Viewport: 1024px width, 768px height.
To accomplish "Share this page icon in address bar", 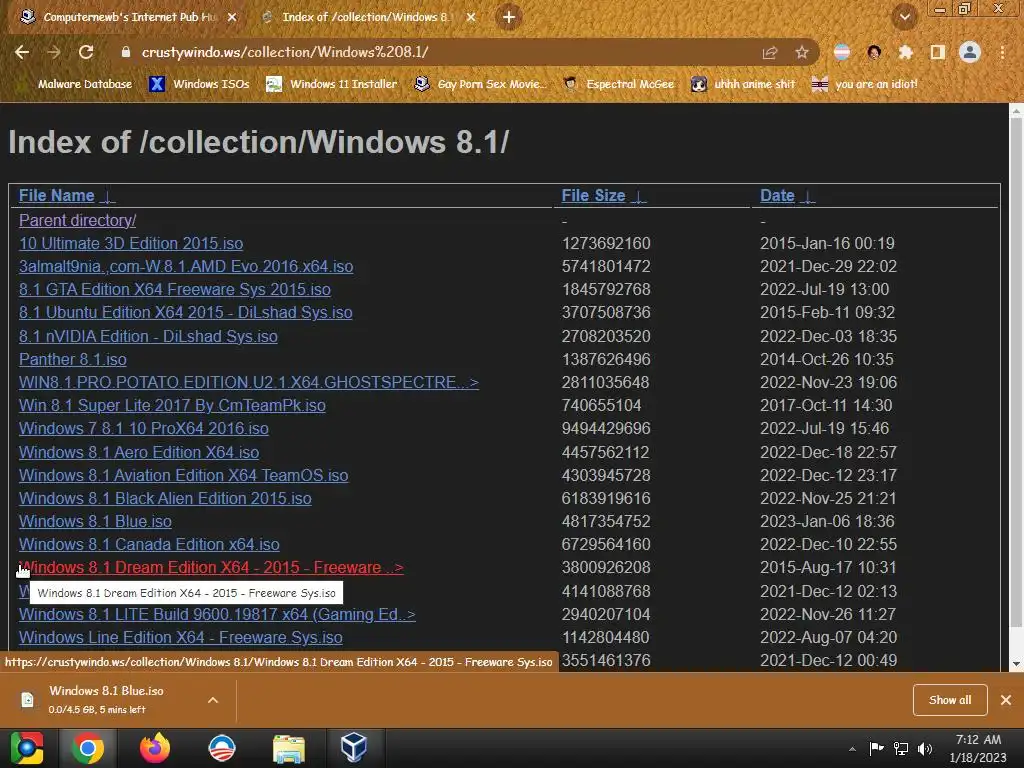I will point(770,52).
